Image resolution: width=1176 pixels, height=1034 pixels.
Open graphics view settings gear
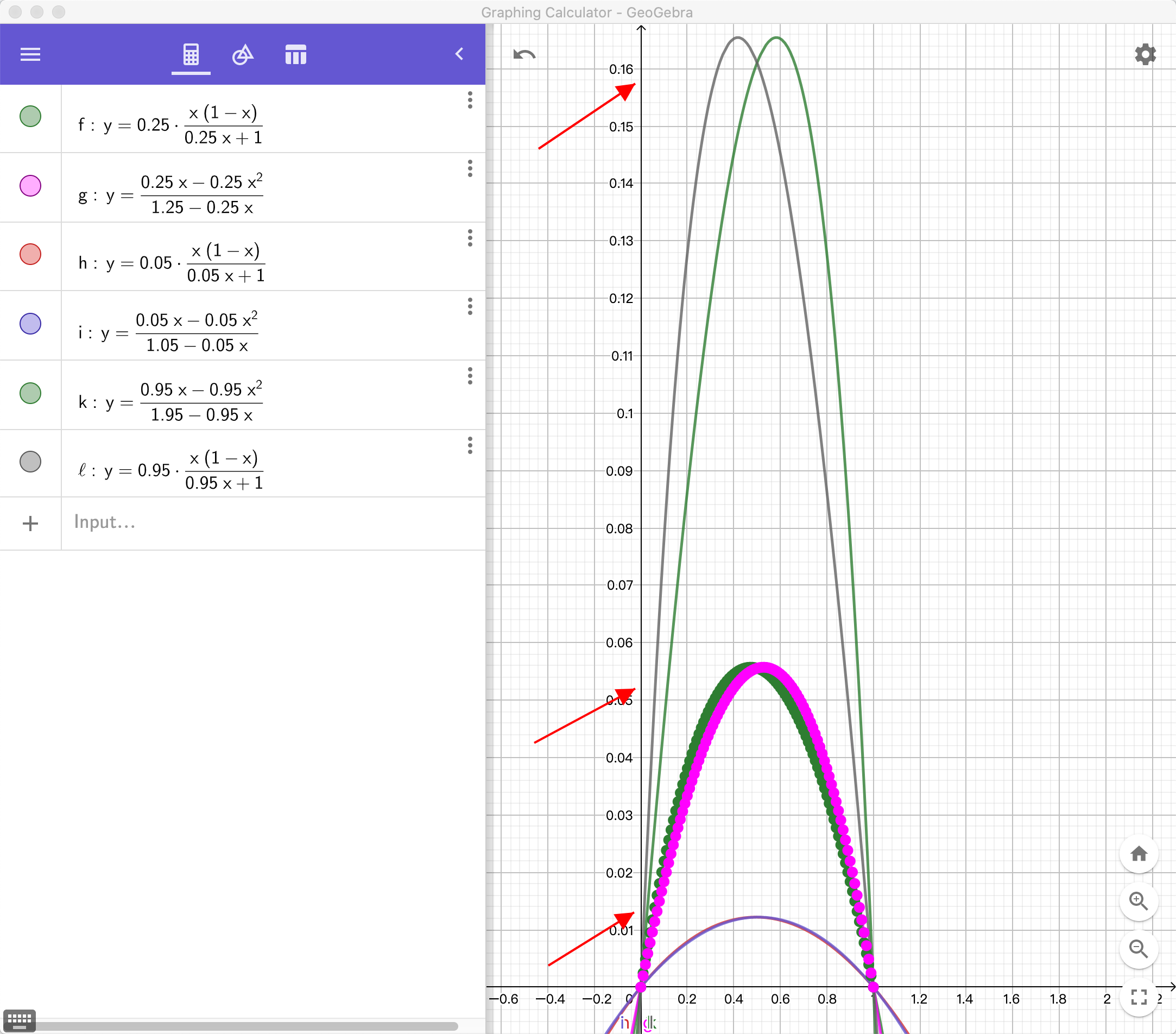point(1145,55)
